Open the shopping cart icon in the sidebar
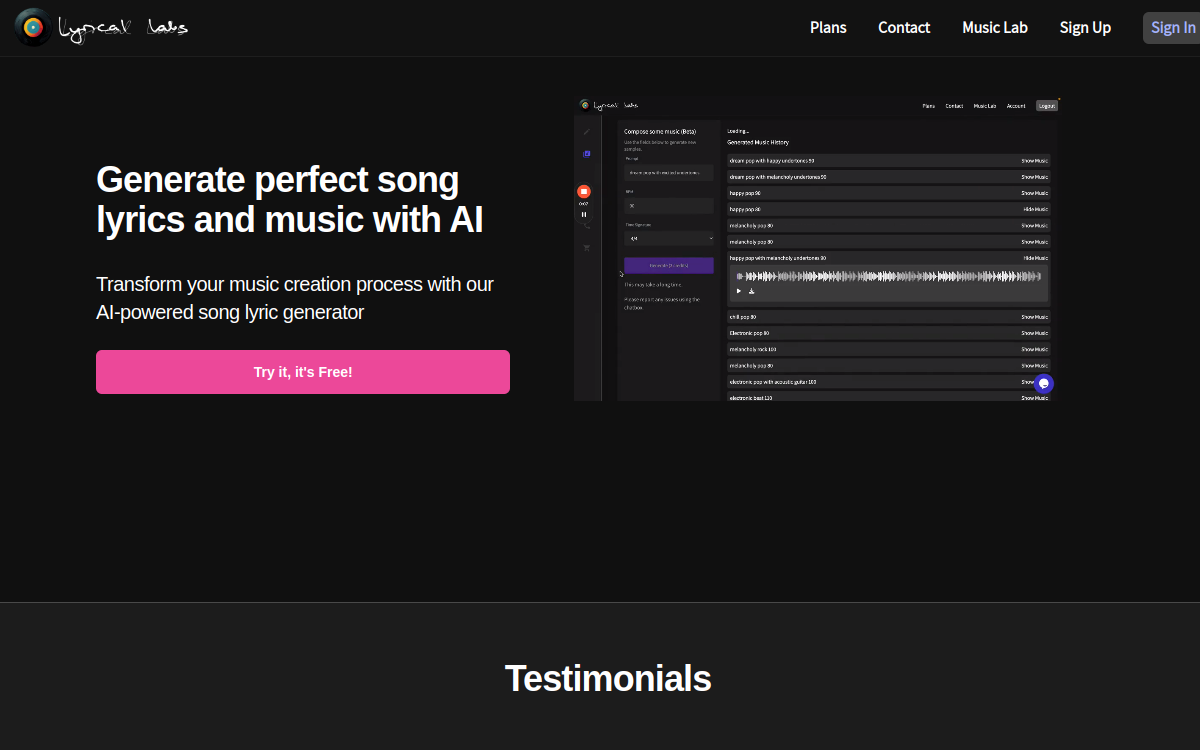The height and width of the screenshot is (750, 1200). pos(586,247)
